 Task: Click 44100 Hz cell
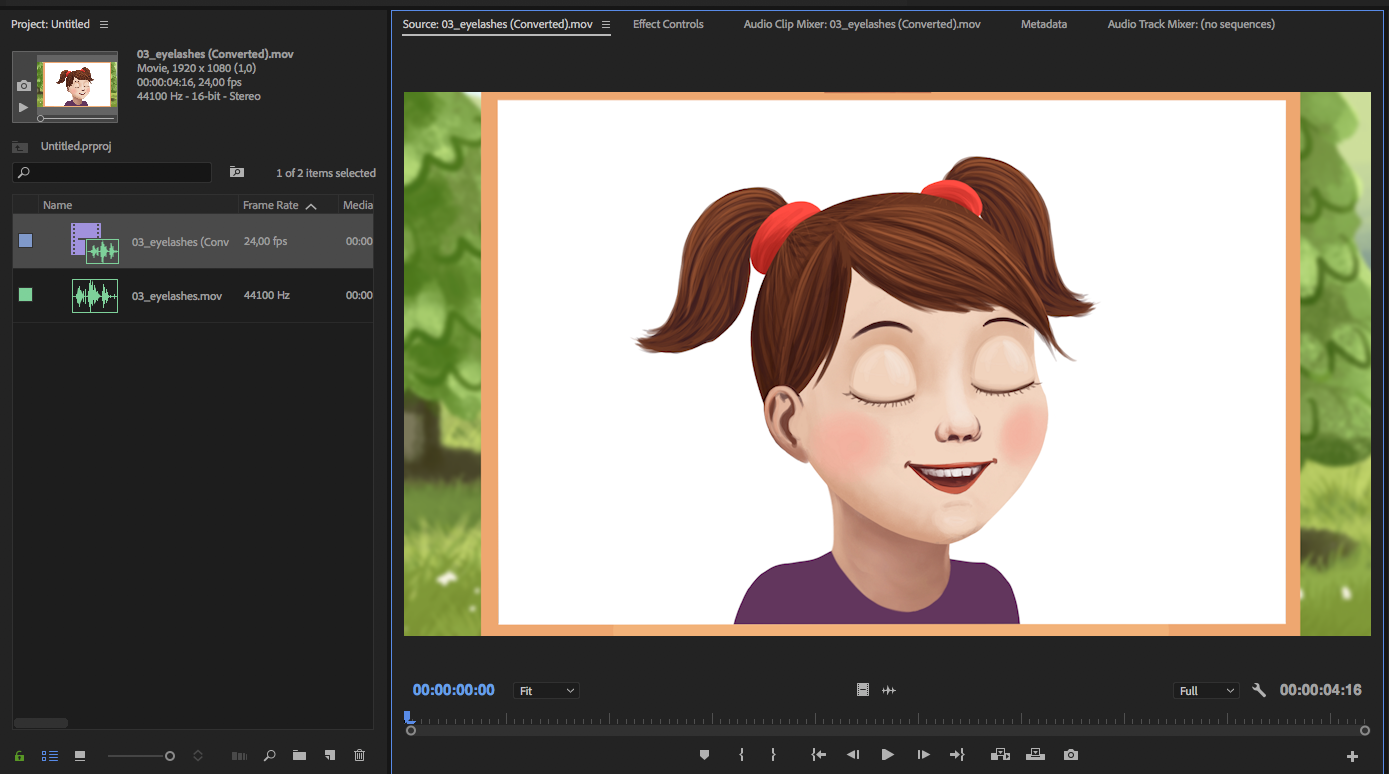pyautogui.click(x=267, y=295)
